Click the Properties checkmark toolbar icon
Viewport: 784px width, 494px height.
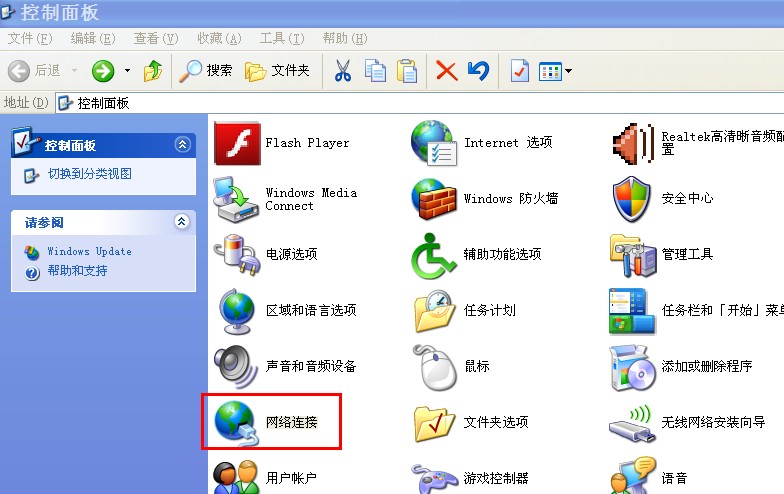tap(520, 70)
